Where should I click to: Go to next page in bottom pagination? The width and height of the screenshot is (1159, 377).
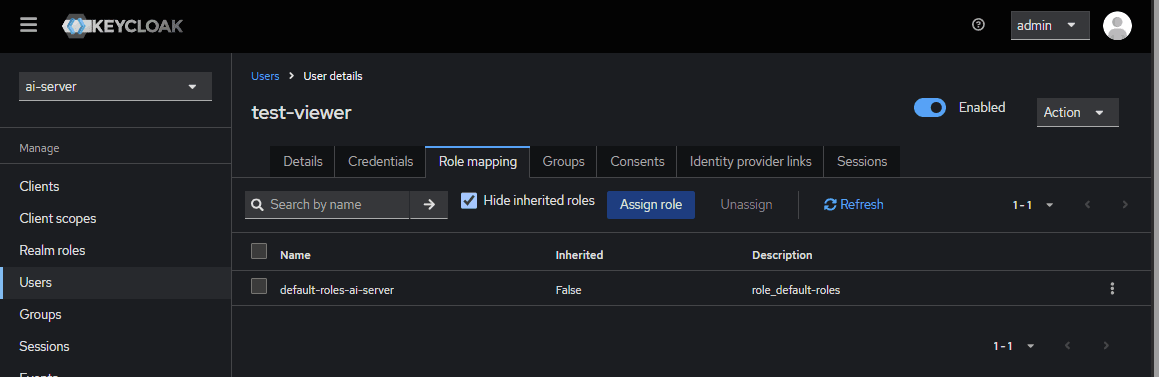pyautogui.click(x=1106, y=345)
